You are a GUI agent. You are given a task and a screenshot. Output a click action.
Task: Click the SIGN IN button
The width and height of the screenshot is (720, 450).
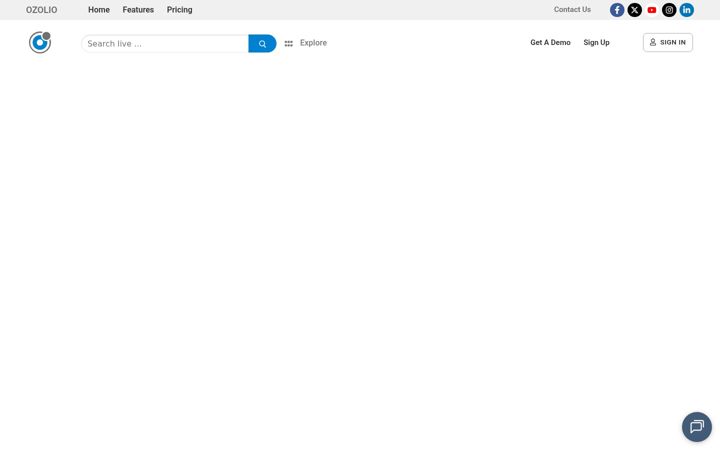(x=668, y=42)
